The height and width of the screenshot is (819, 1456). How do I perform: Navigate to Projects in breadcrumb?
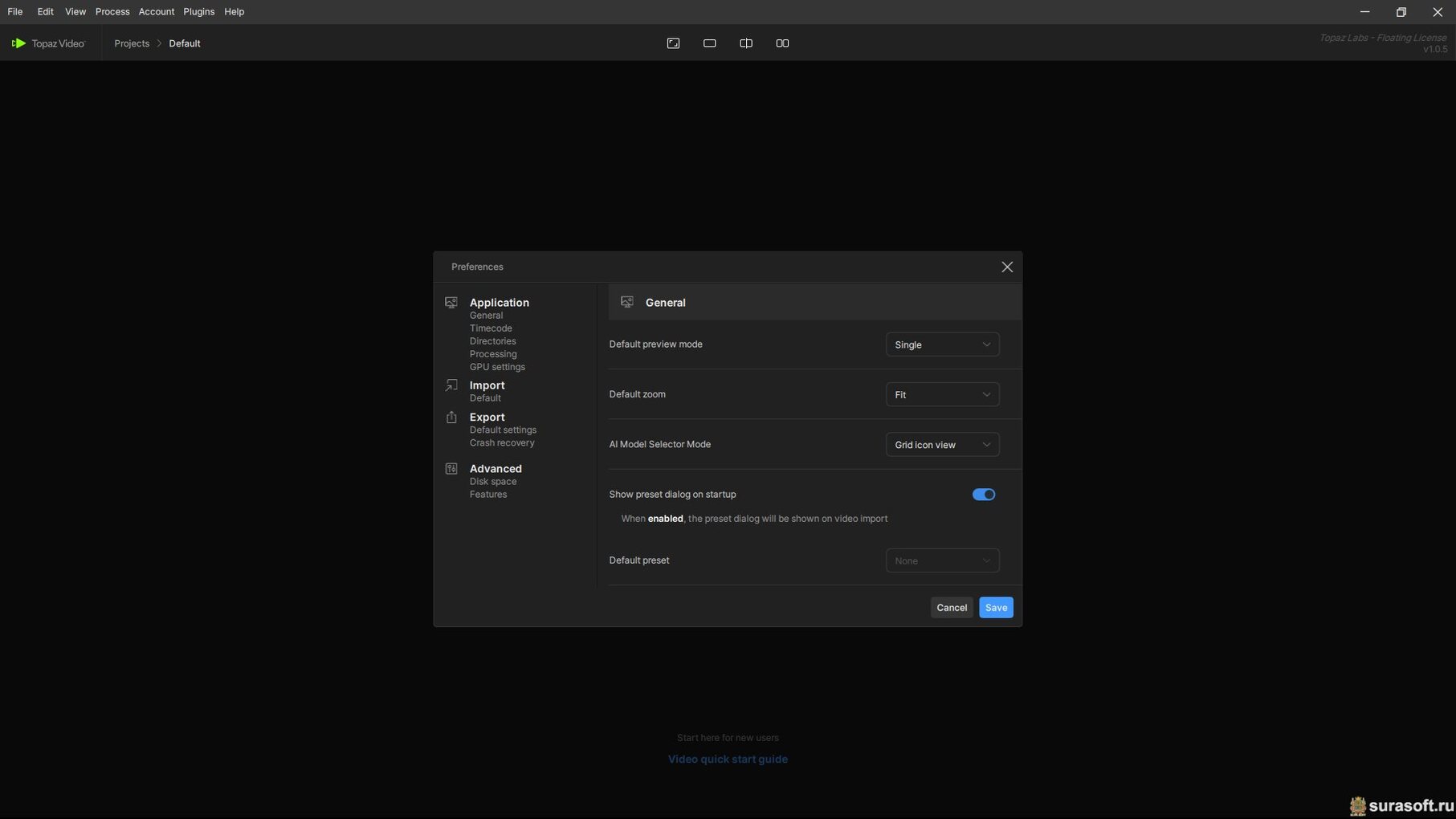[x=132, y=43]
